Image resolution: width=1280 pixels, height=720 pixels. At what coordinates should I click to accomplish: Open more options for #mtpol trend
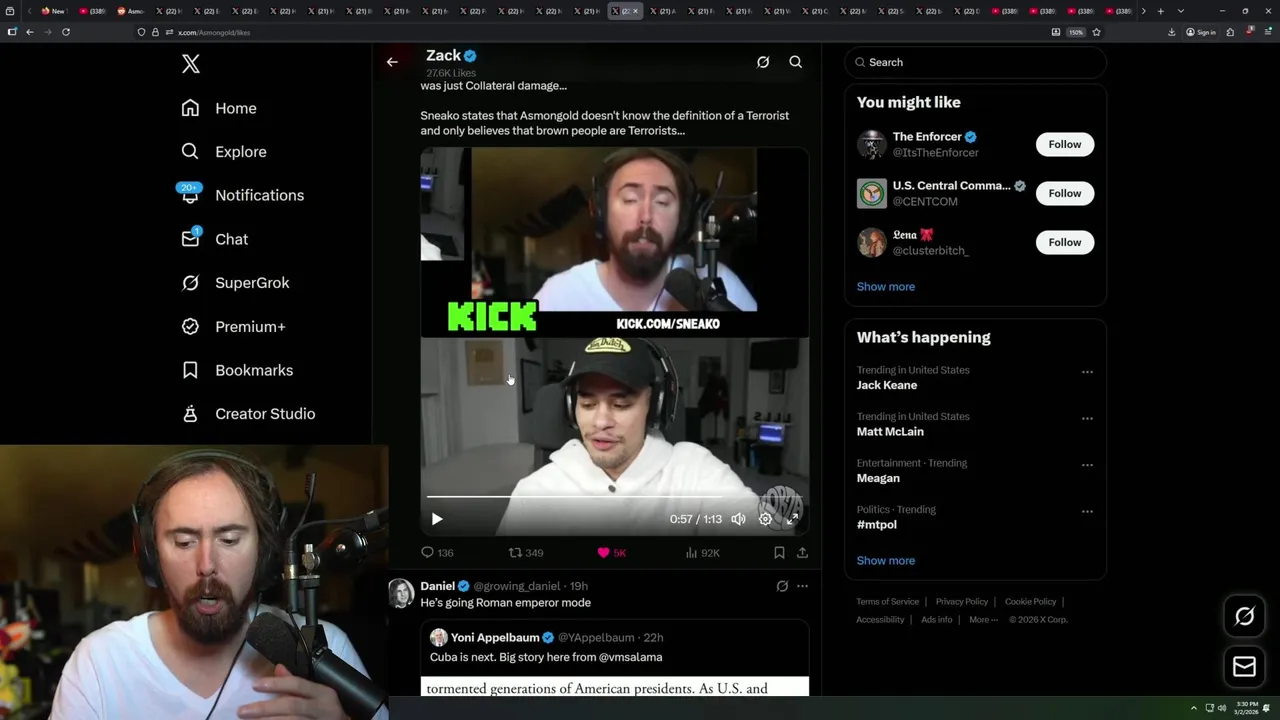(1087, 511)
